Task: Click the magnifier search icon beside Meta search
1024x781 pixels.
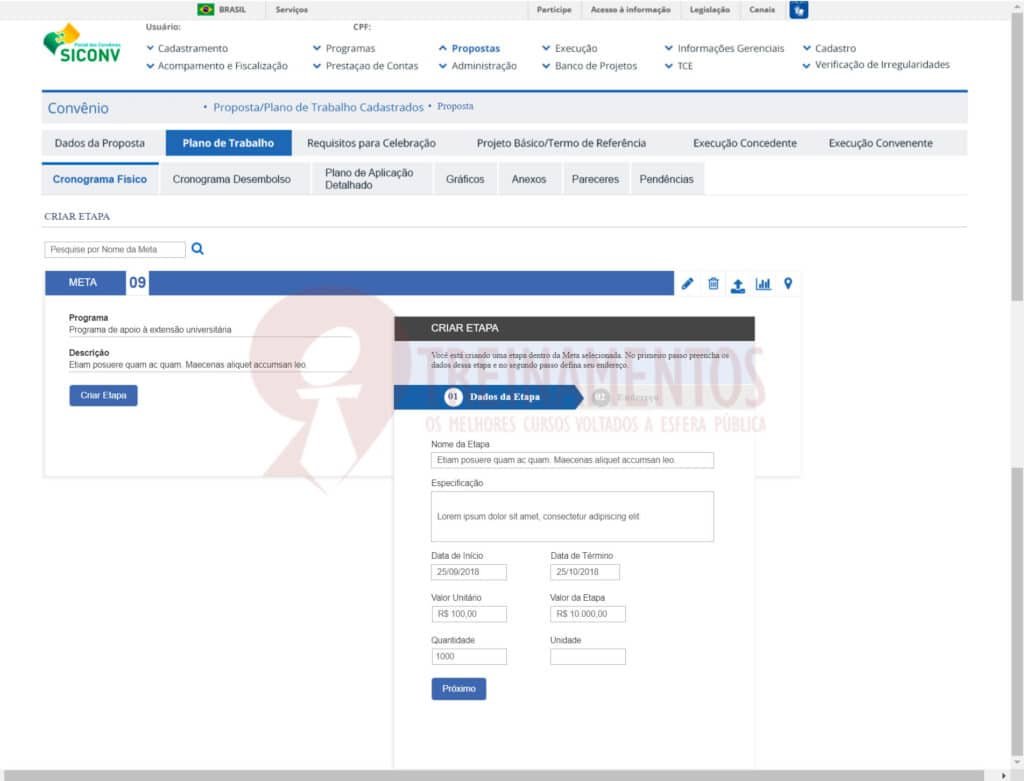Action: (197, 249)
